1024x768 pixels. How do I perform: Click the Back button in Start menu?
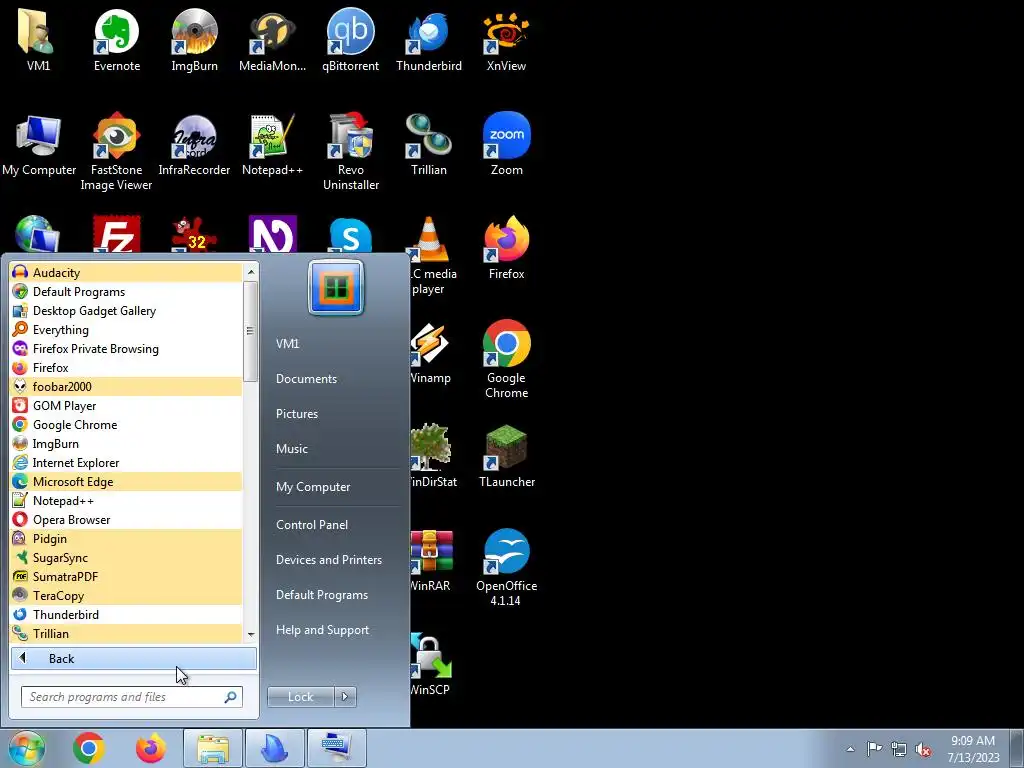(134, 658)
